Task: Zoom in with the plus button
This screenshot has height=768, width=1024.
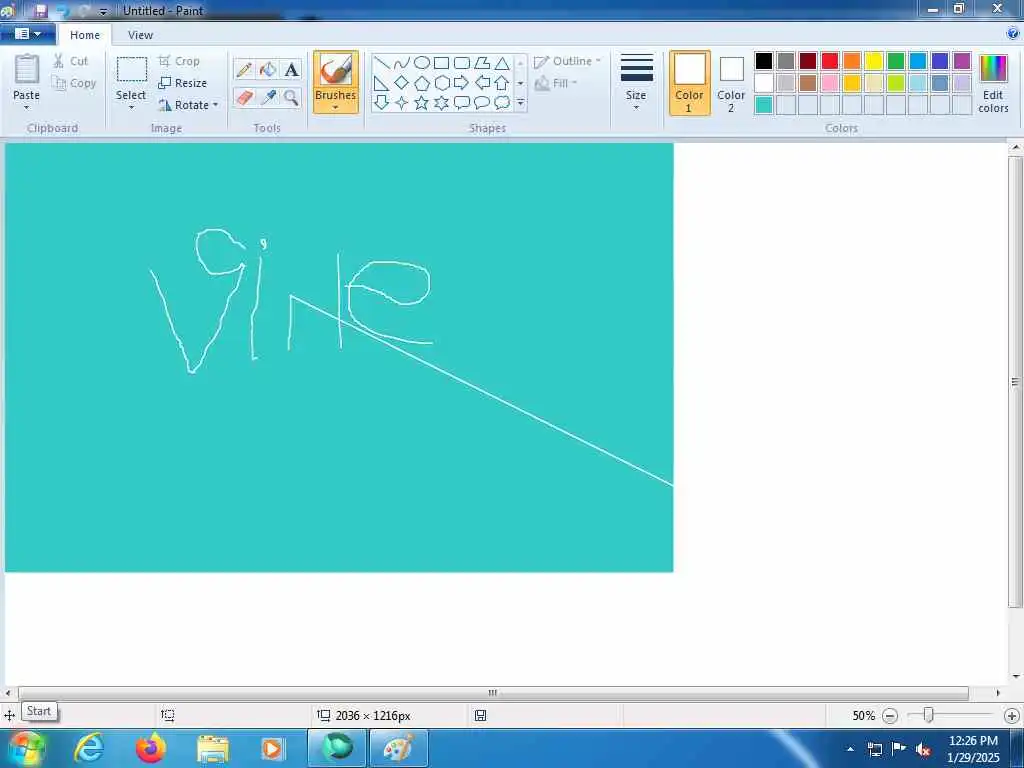Action: [x=1012, y=716]
